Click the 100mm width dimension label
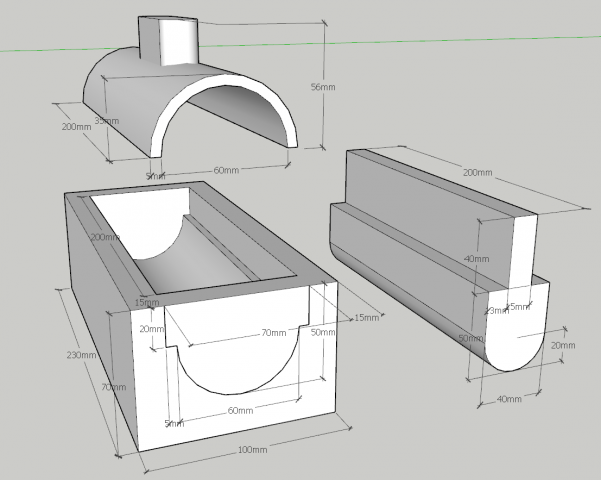The image size is (601, 480). 253,449
